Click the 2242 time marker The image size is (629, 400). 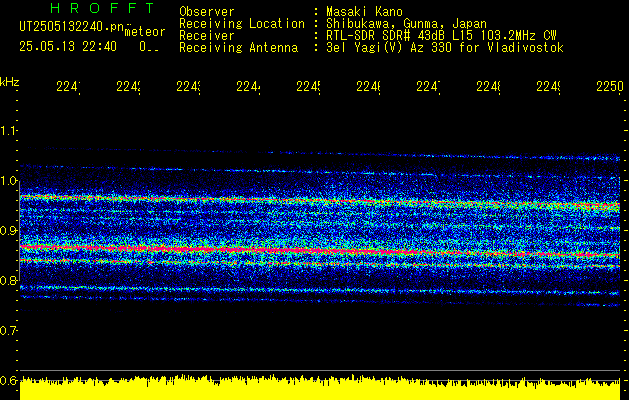click(x=128, y=86)
